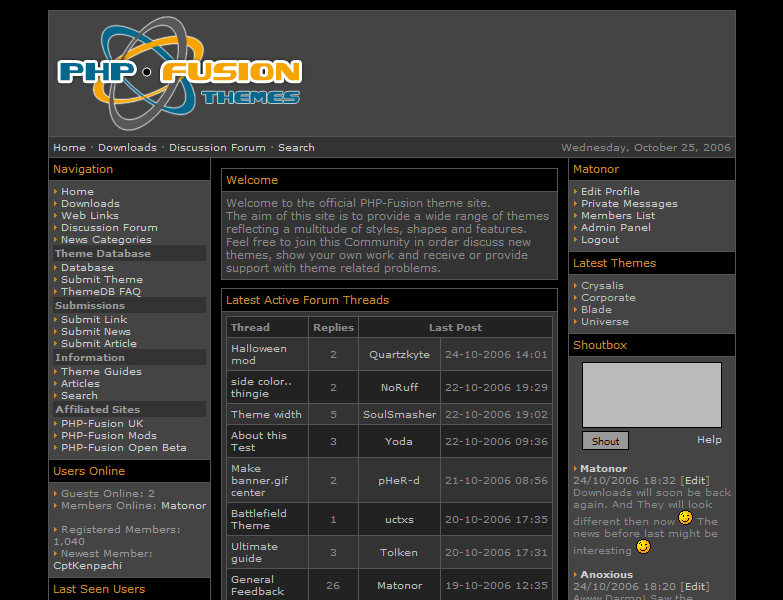Open last poster uctxs's profile
Image resolution: width=783 pixels, height=600 pixels.
(399, 519)
